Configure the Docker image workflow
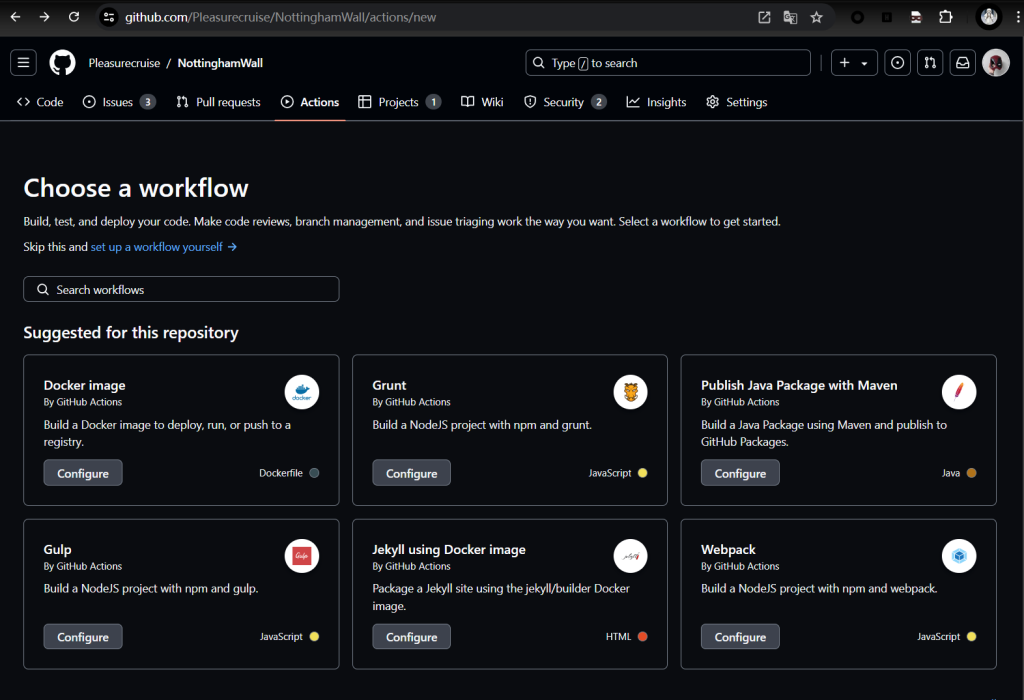 pyautogui.click(x=83, y=473)
